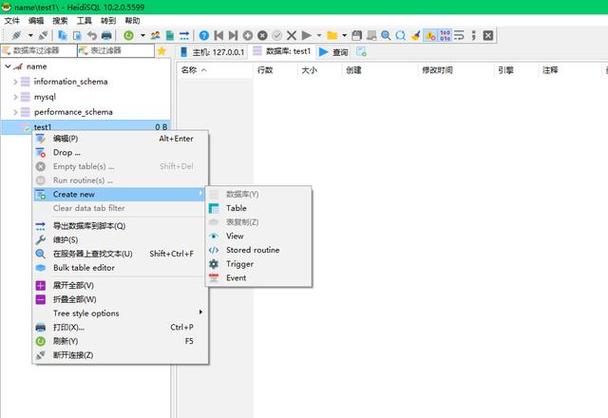608x418 pixels.
Task: Open the run query dropdown arrow
Action: click(319, 36)
